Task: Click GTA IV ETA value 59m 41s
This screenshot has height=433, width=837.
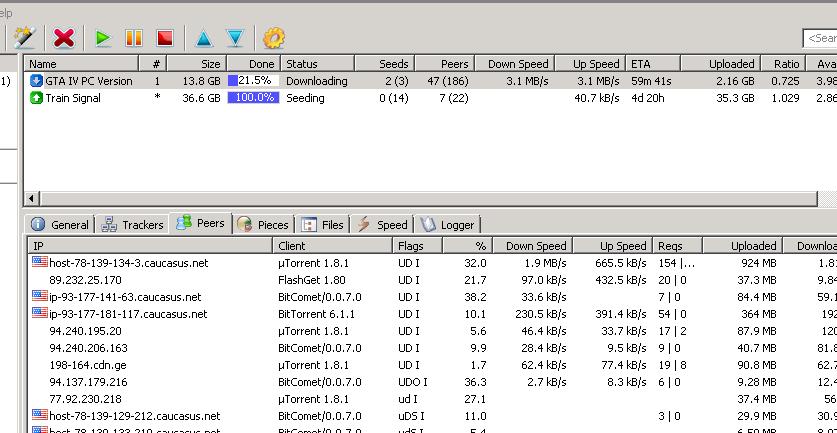Action: coord(651,81)
